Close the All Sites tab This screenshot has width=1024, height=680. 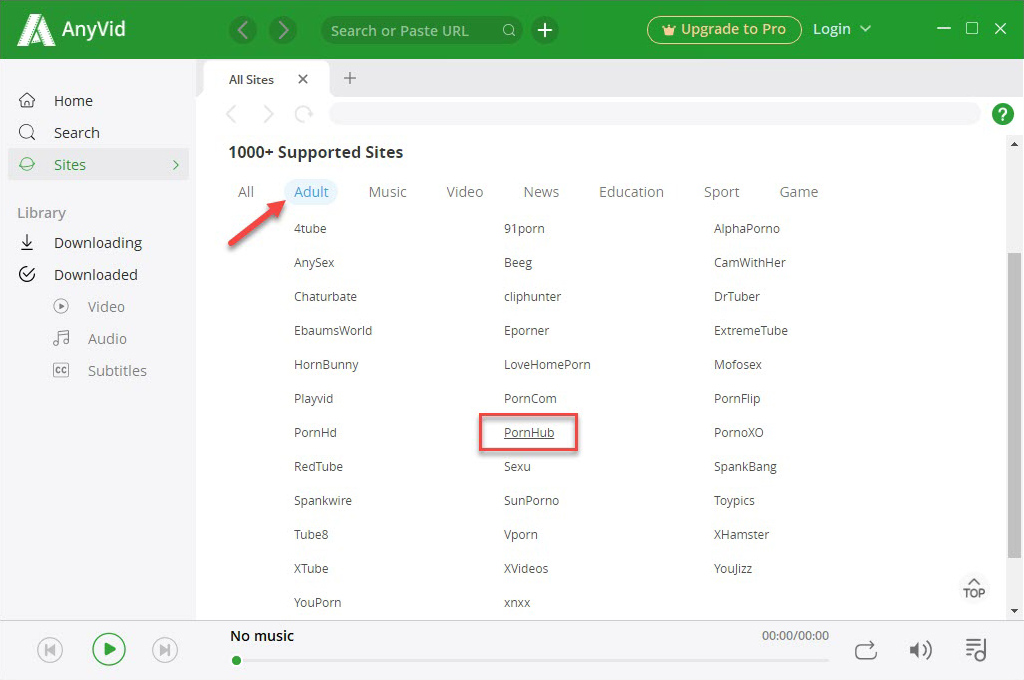pyautogui.click(x=302, y=79)
